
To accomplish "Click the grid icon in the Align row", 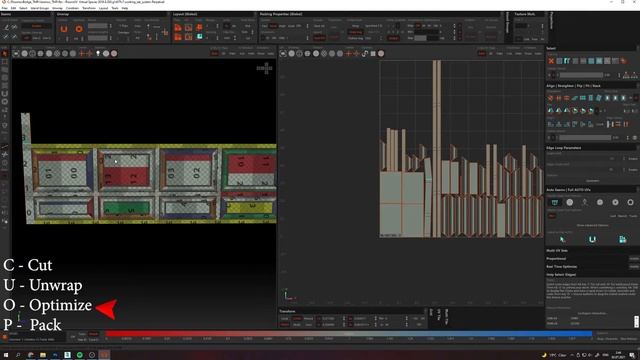I will pyautogui.click(x=583, y=98).
